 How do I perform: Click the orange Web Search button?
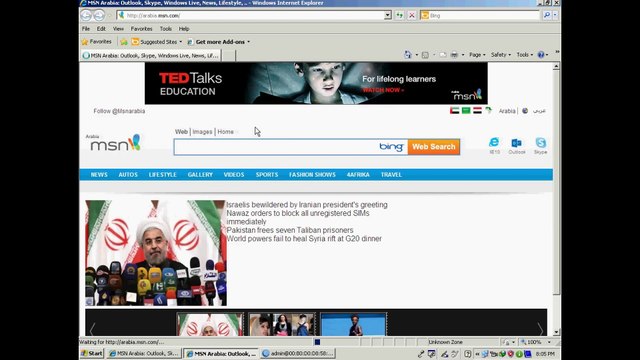(433, 147)
